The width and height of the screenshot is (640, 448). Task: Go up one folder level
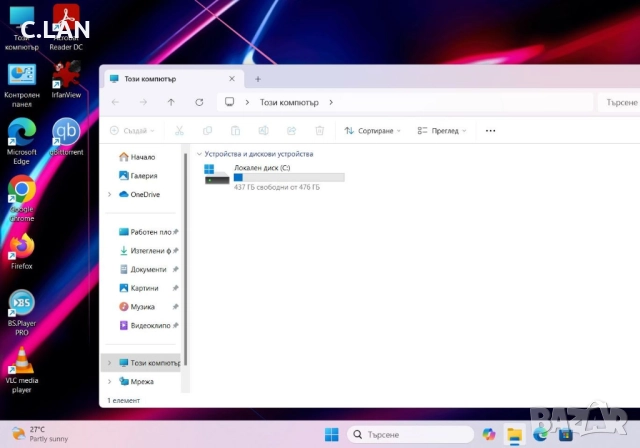171,102
